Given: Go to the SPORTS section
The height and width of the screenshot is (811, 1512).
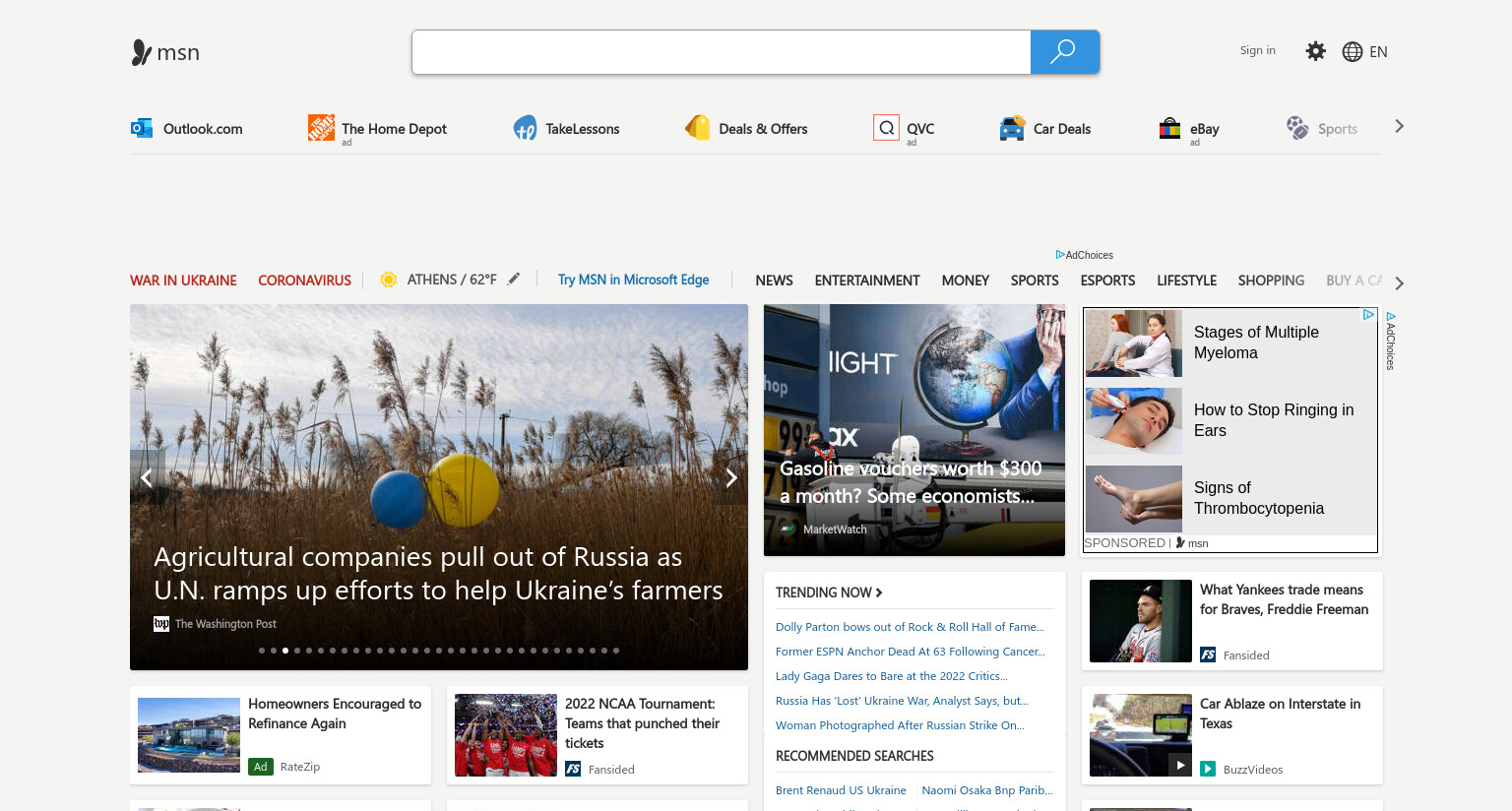Looking at the screenshot, I should click(1035, 281).
